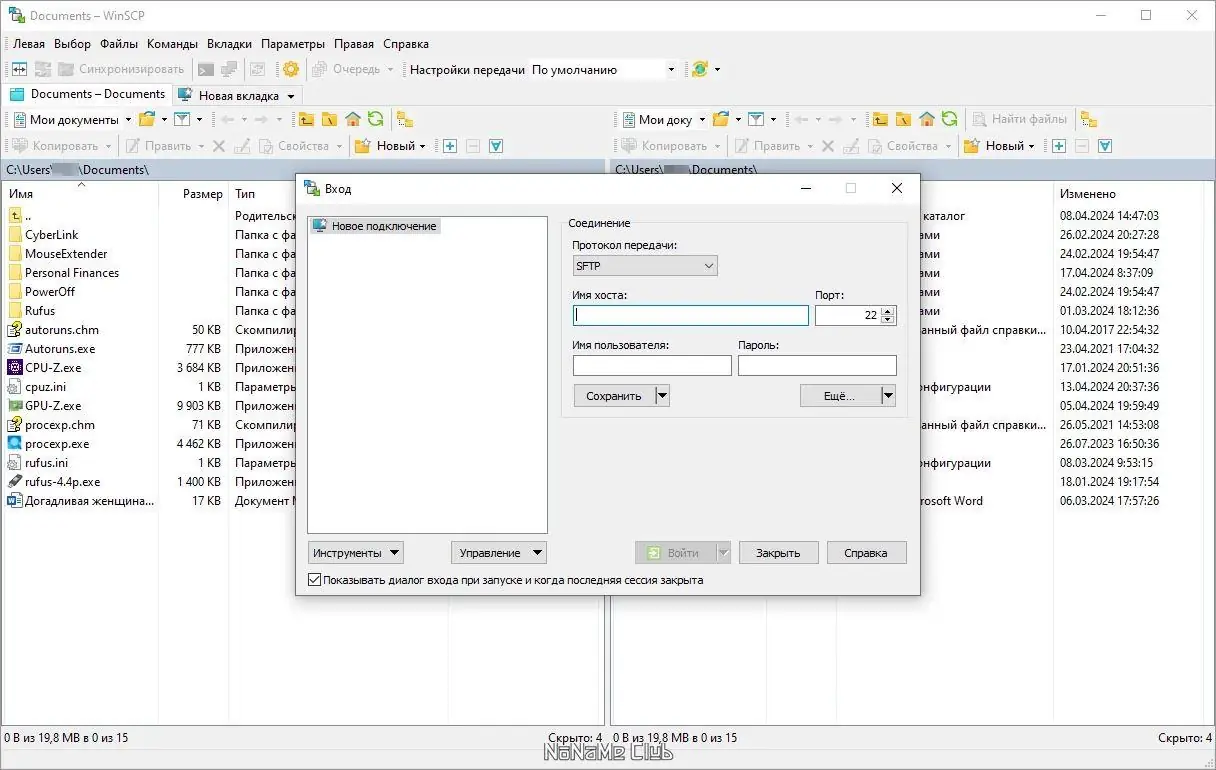Click the Пароль input field
The image size is (1216, 770).
pyautogui.click(x=817, y=366)
